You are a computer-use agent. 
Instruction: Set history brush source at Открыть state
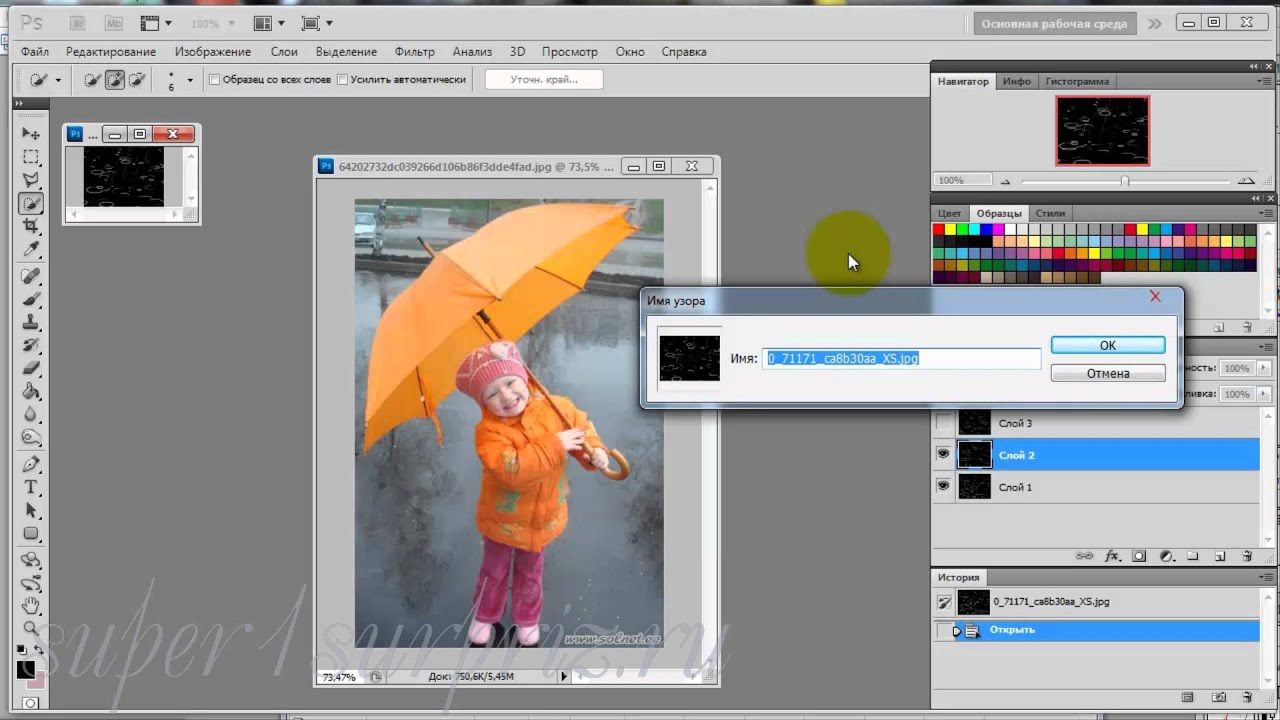tap(943, 630)
